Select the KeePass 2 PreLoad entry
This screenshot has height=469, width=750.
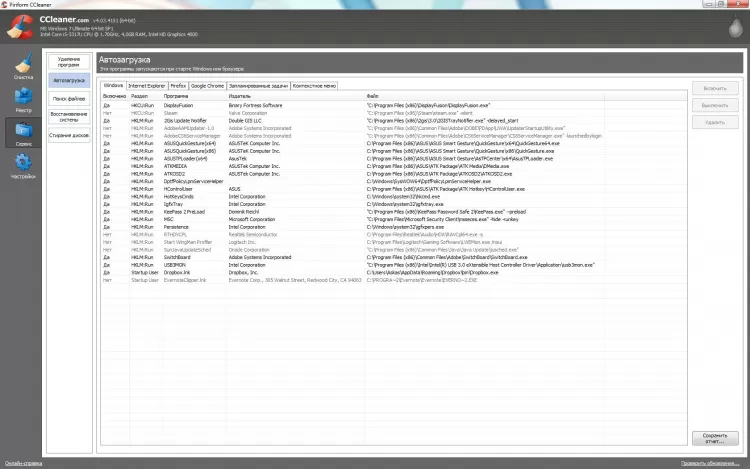click(394, 212)
